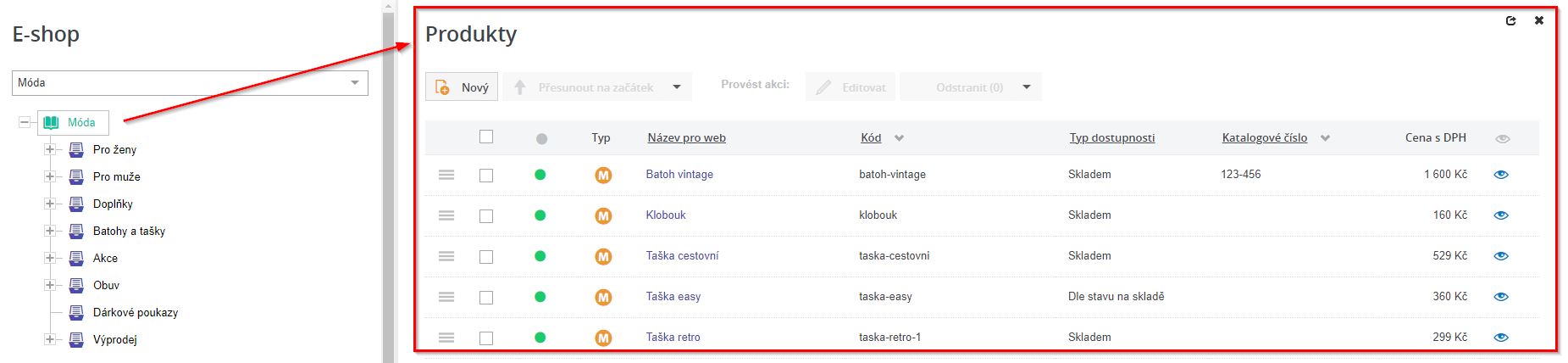Click the orange M icon for Taška easy

603,297
